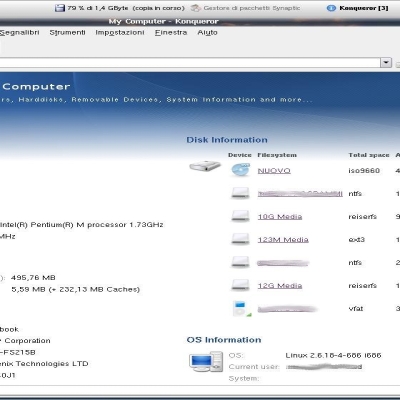Click the floppy icon of the copy task
400x400 pixels.
[x=60, y=8]
